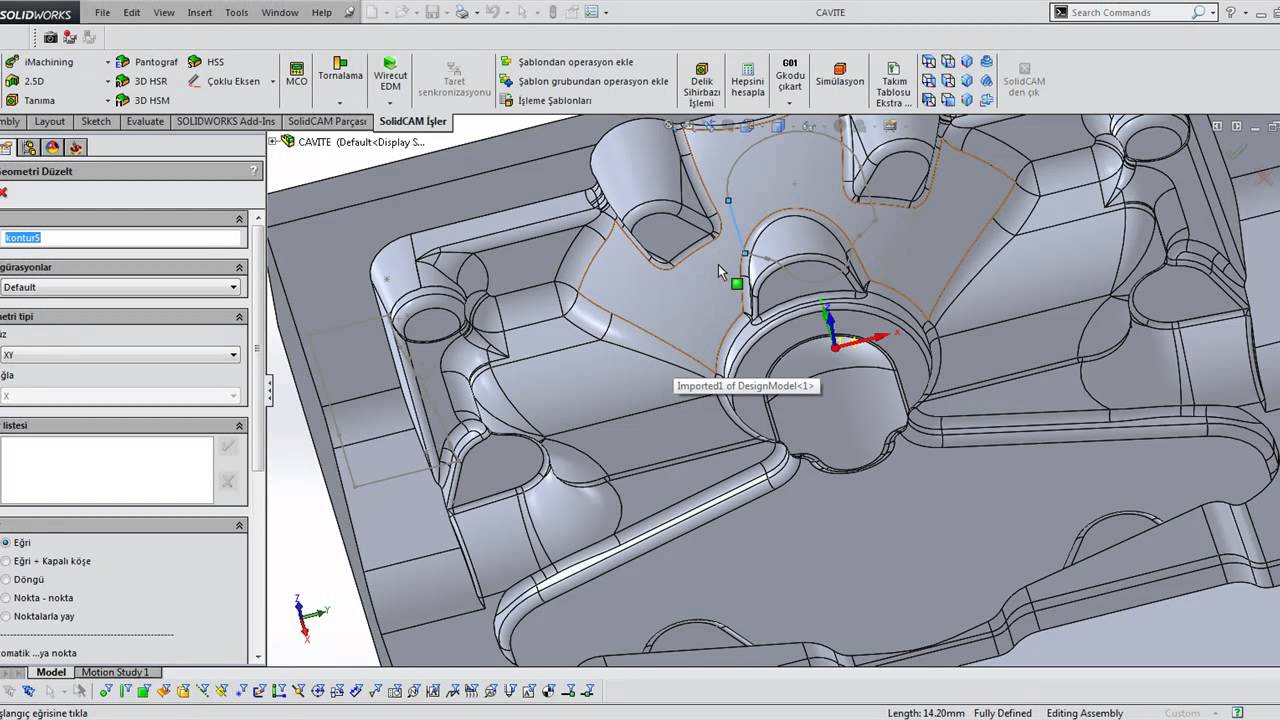Open the appearance color wheel panel tab
Viewport: 1280px width, 720px height.
pyautogui.click(x=52, y=147)
